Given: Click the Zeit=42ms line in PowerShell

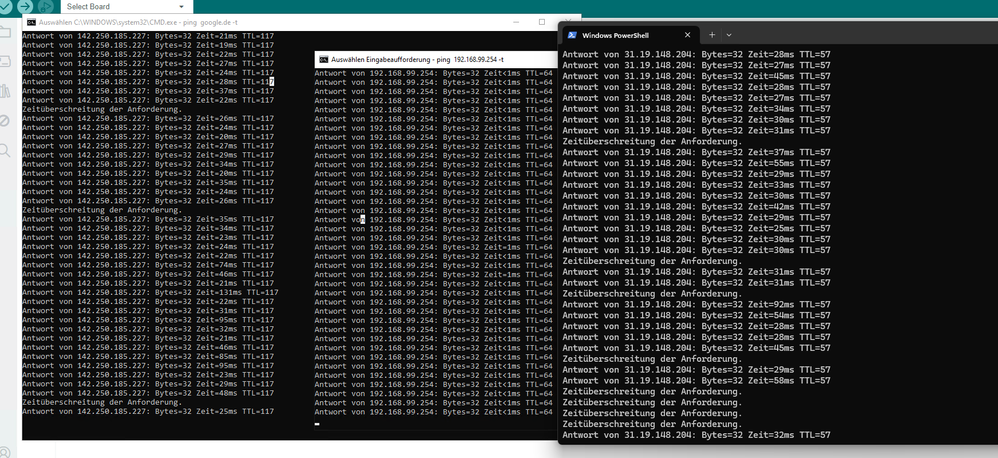Looking at the screenshot, I should tap(696, 206).
